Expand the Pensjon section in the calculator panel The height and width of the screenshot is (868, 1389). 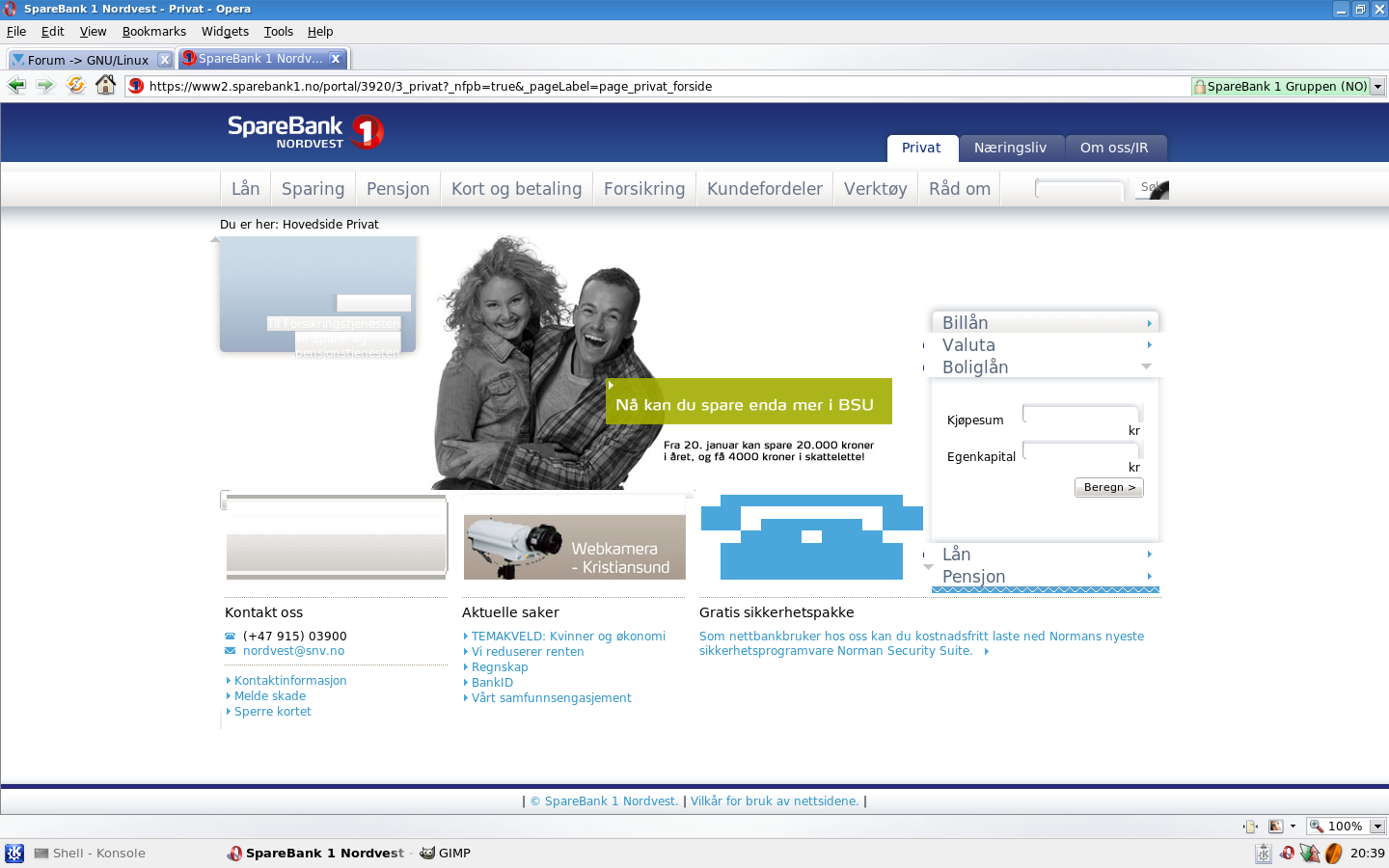[1046, 576]
